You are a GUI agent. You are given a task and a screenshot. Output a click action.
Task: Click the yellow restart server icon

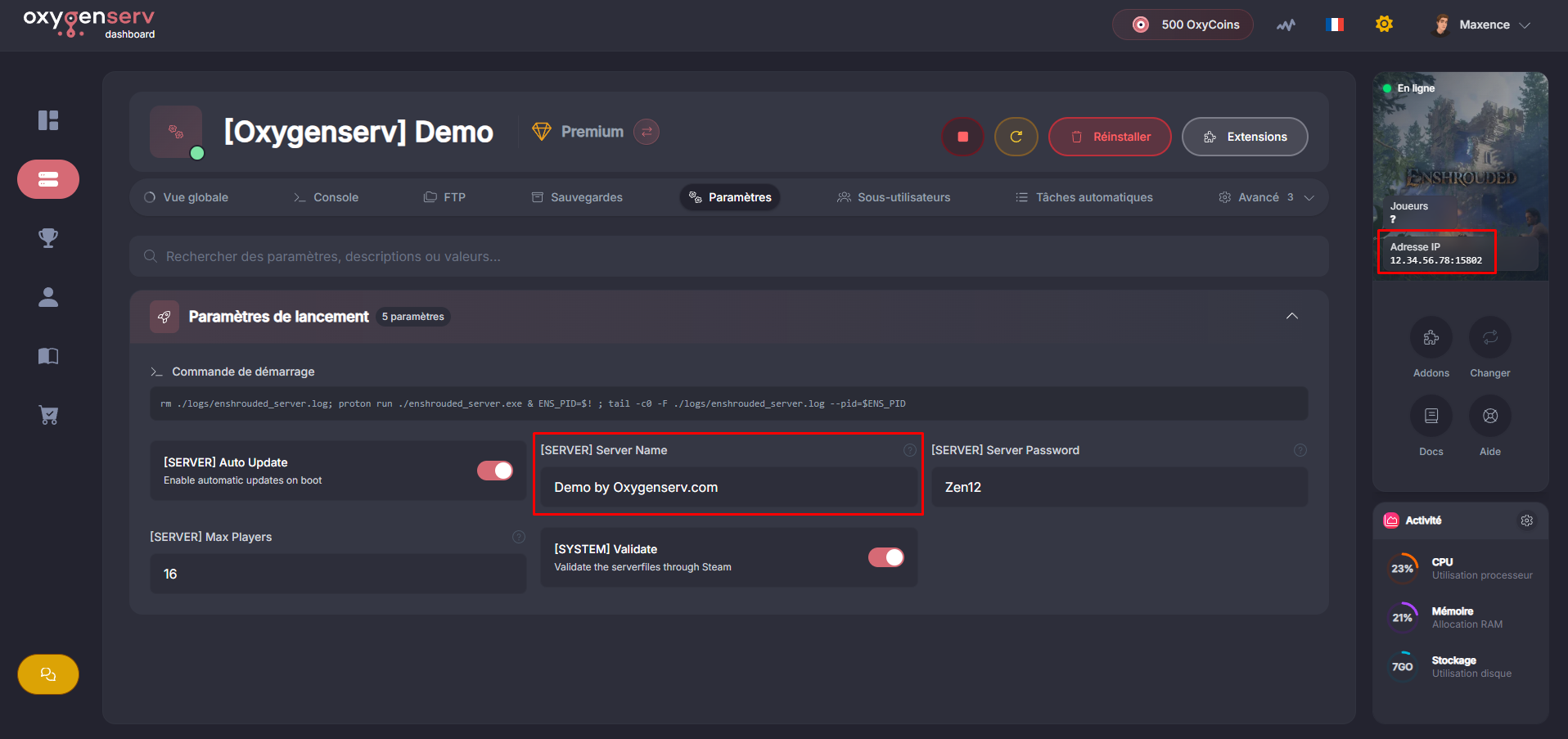(1016, 137)
